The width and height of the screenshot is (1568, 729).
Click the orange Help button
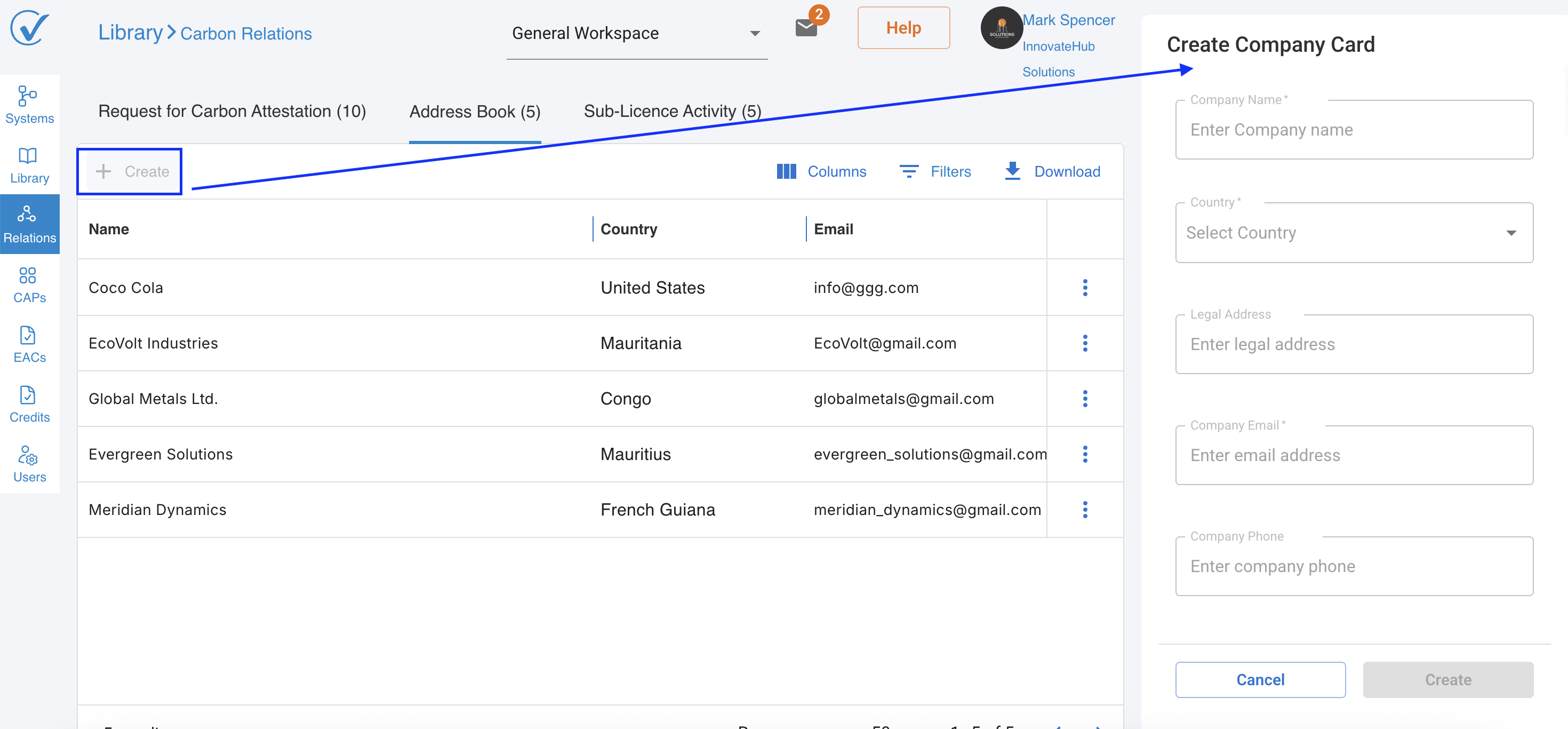coord(903,28)
